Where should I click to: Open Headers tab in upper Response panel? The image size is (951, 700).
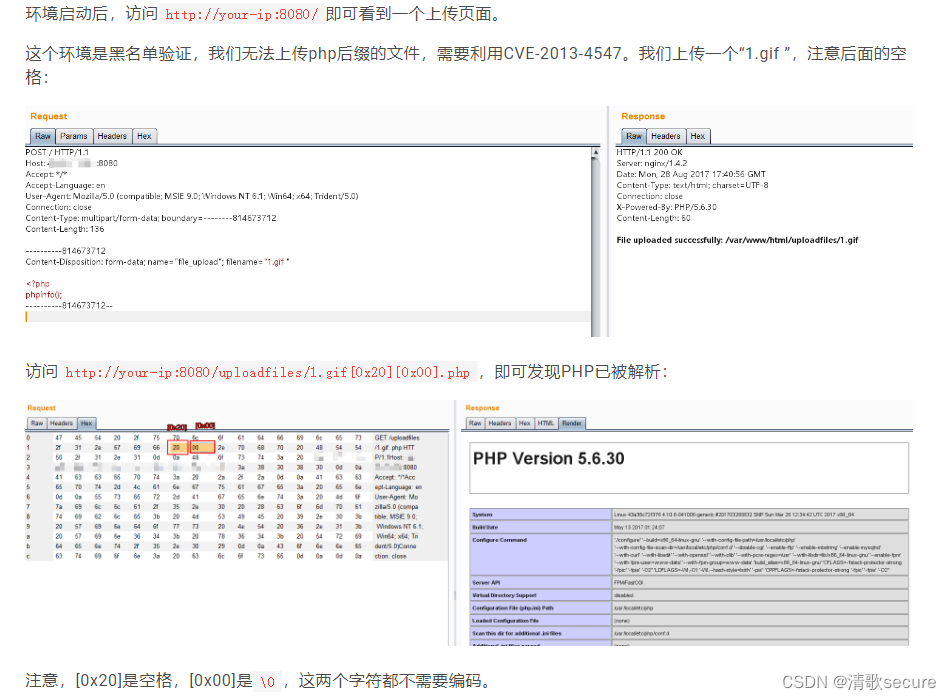666,136
